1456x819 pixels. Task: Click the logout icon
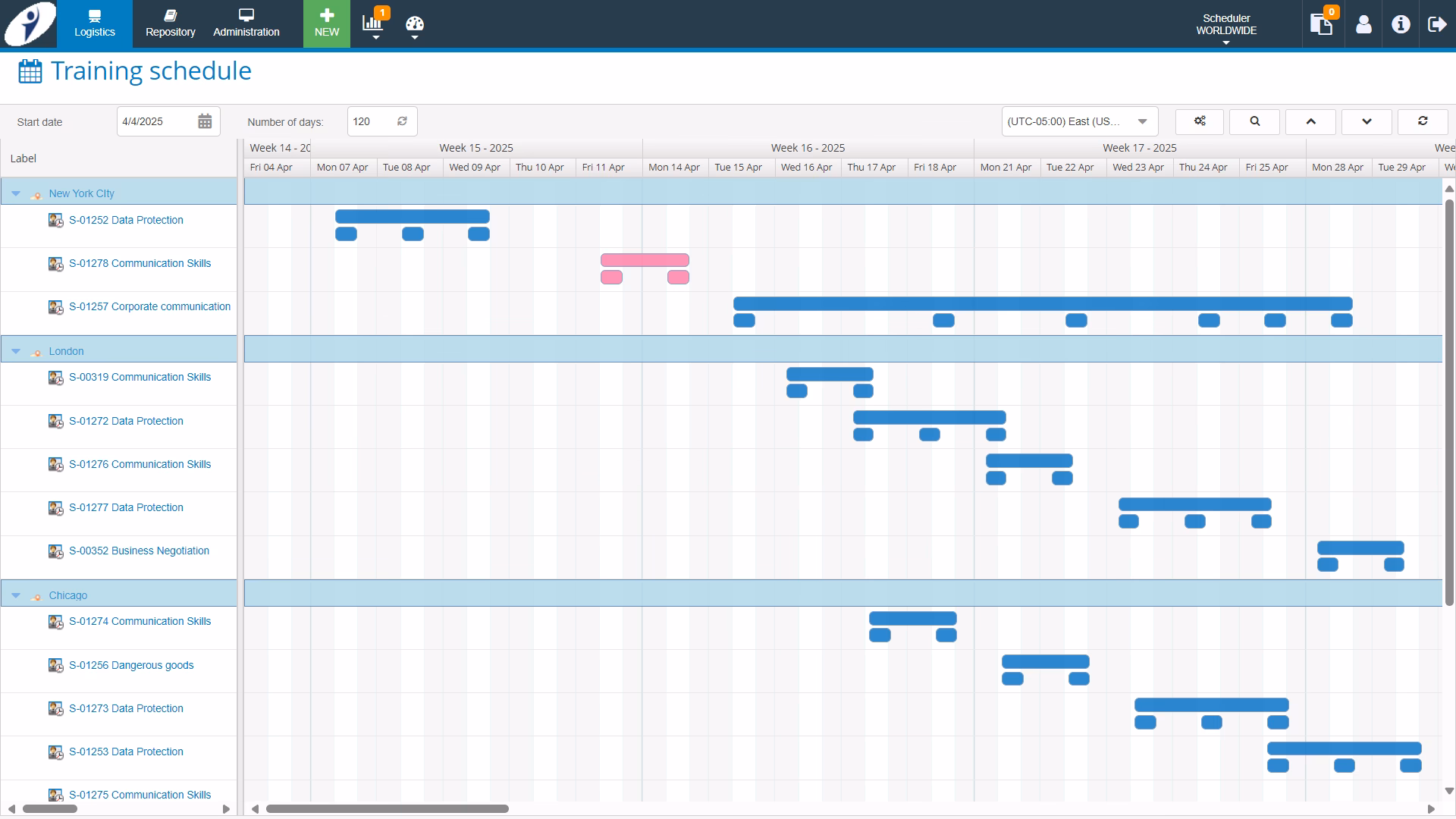coord(1436,24)
